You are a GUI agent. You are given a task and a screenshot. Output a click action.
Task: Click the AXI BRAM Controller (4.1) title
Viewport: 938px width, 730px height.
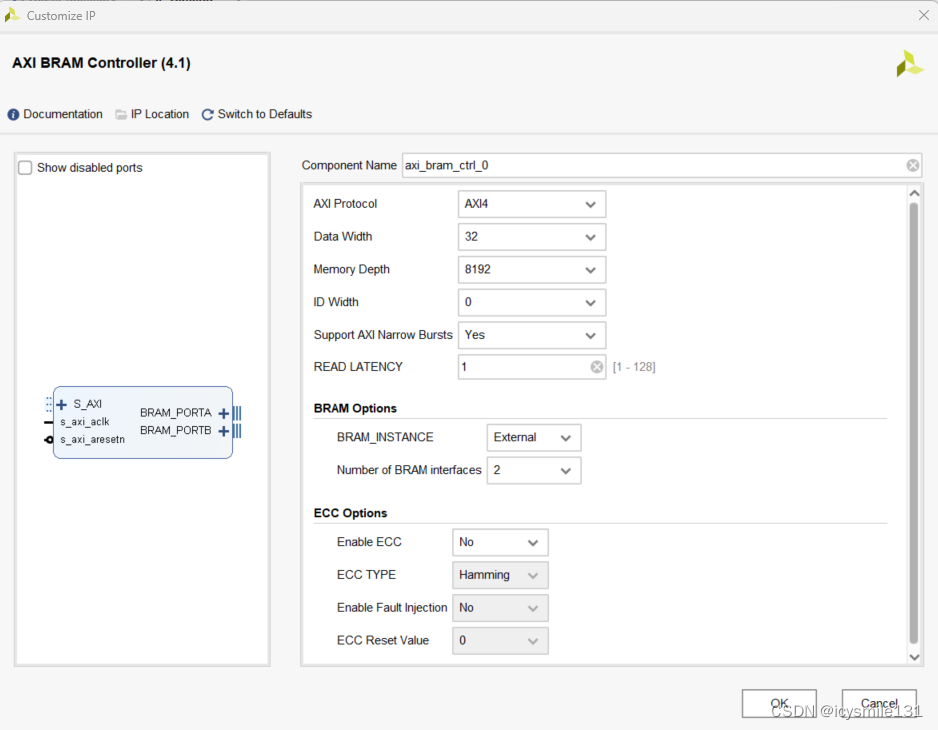click(x=101, y=63)
